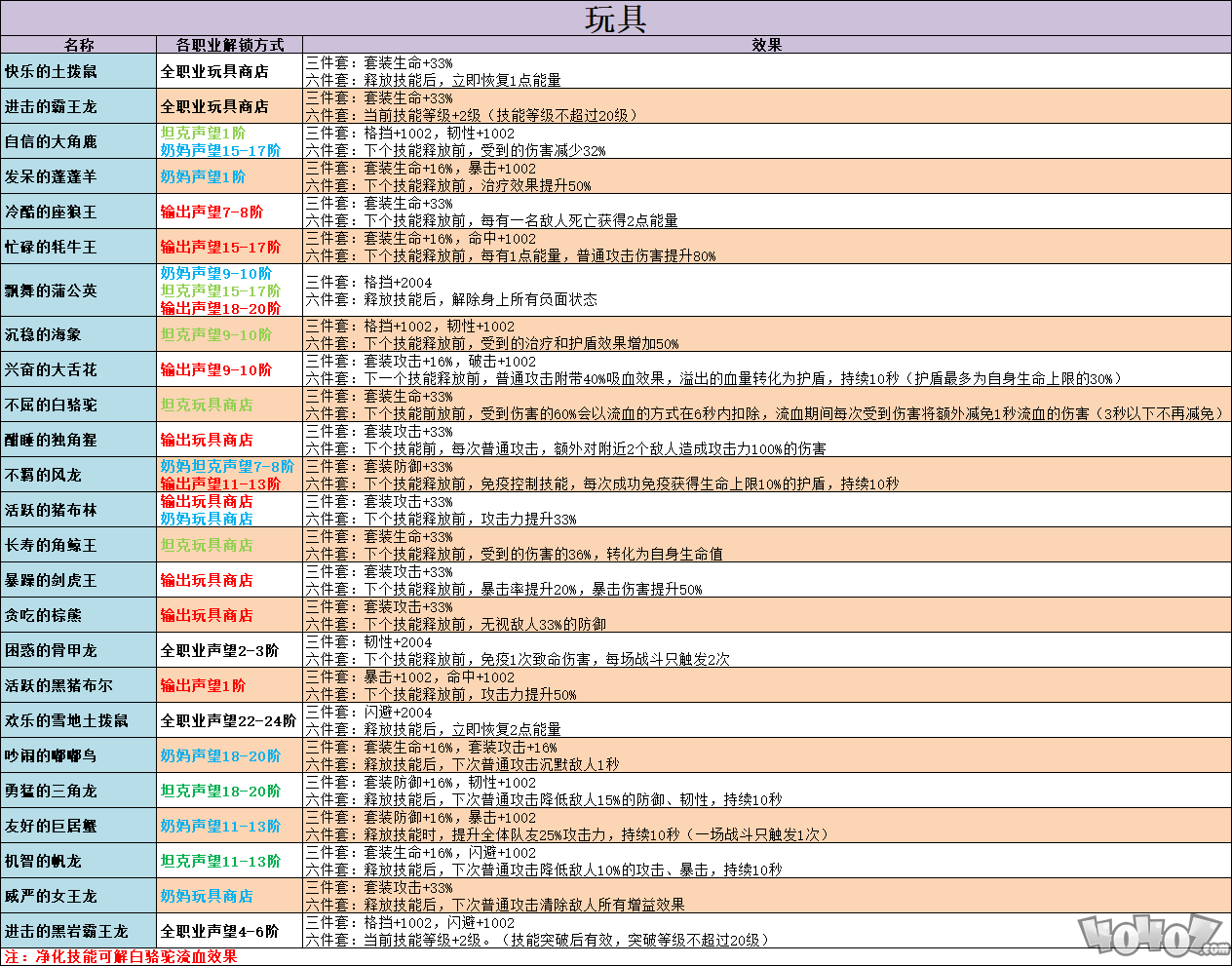Click the 输出声望1阶 unlock cell
This screenshot has height=966, width=1232.
tap(203, 685)
